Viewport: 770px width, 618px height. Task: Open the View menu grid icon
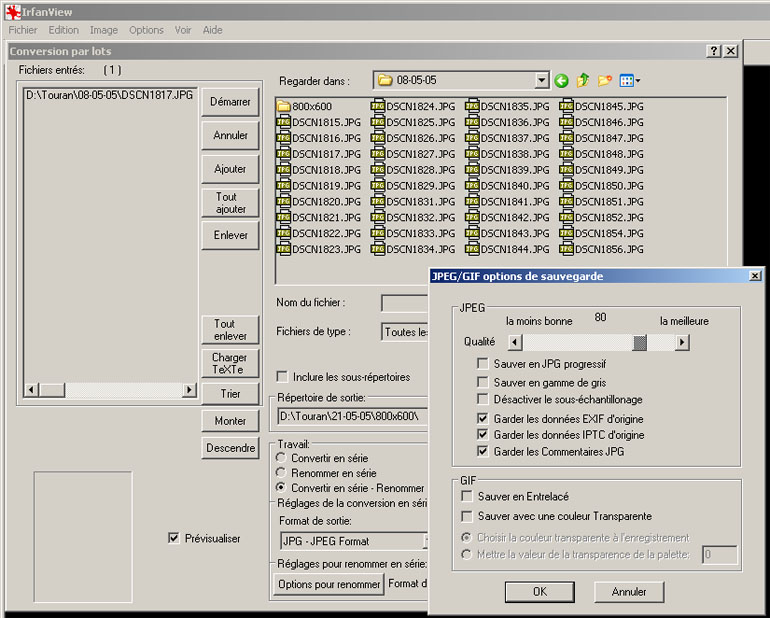coord(630,81)
